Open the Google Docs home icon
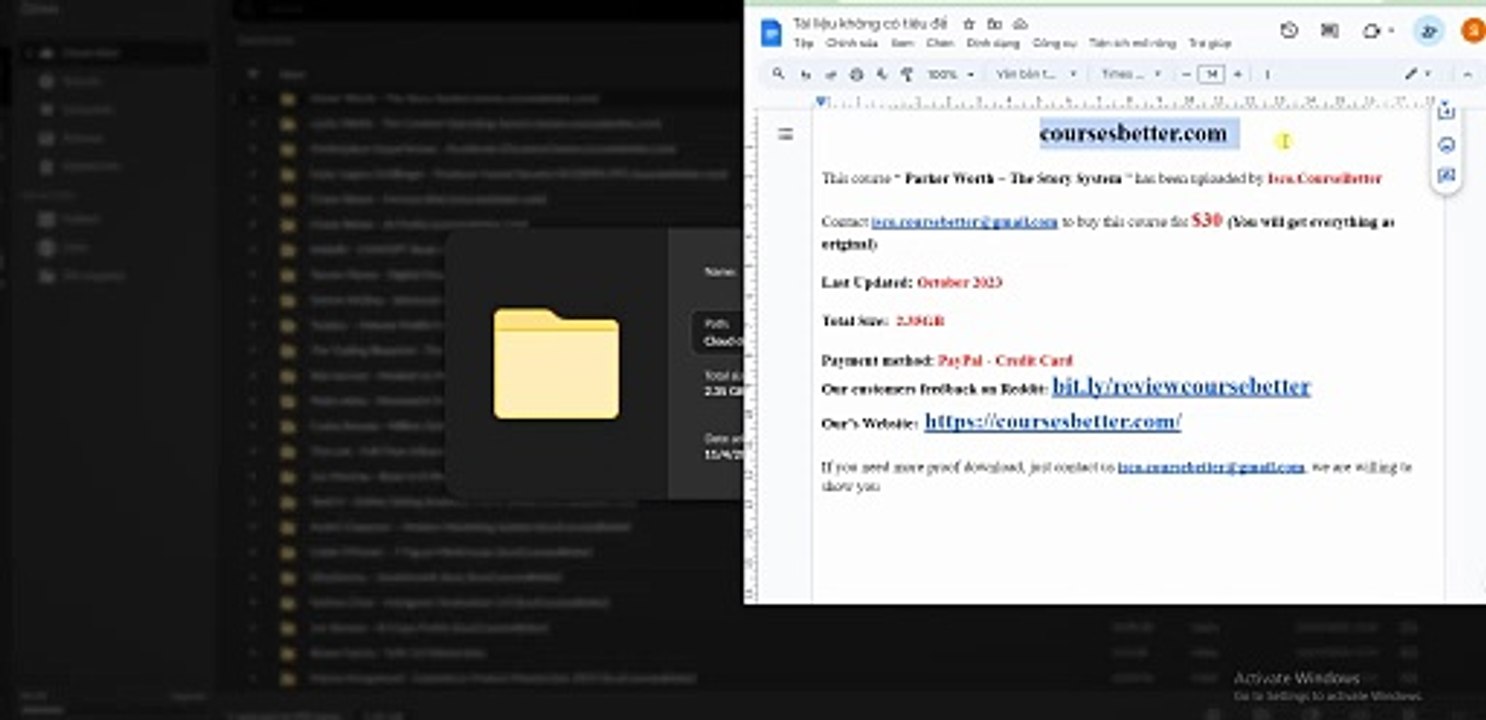Image resolution: width=1486 pixels, height=720 pixels. (x=771, y=32)
